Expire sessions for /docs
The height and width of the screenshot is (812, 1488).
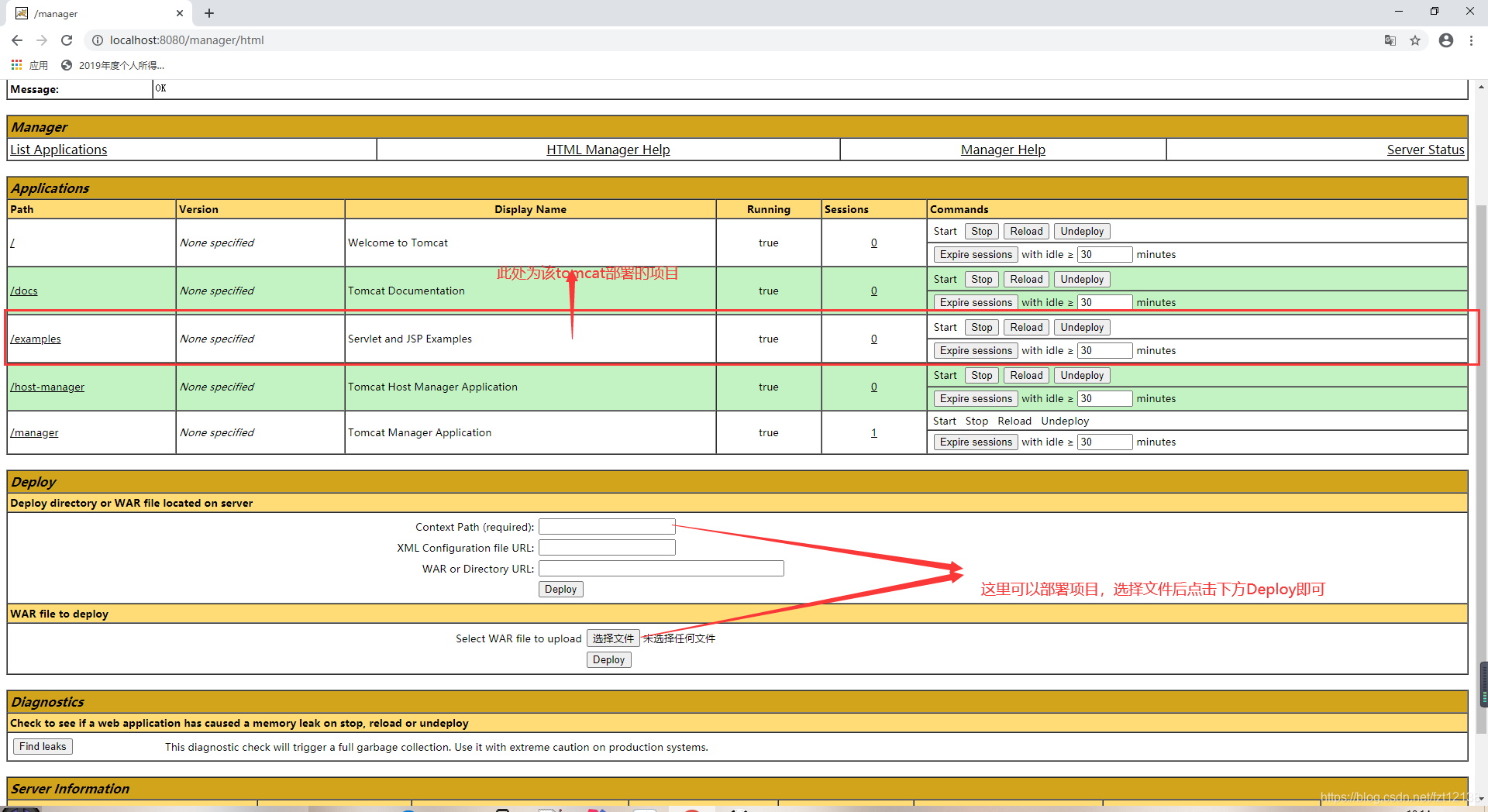click(x=976, y=302)
